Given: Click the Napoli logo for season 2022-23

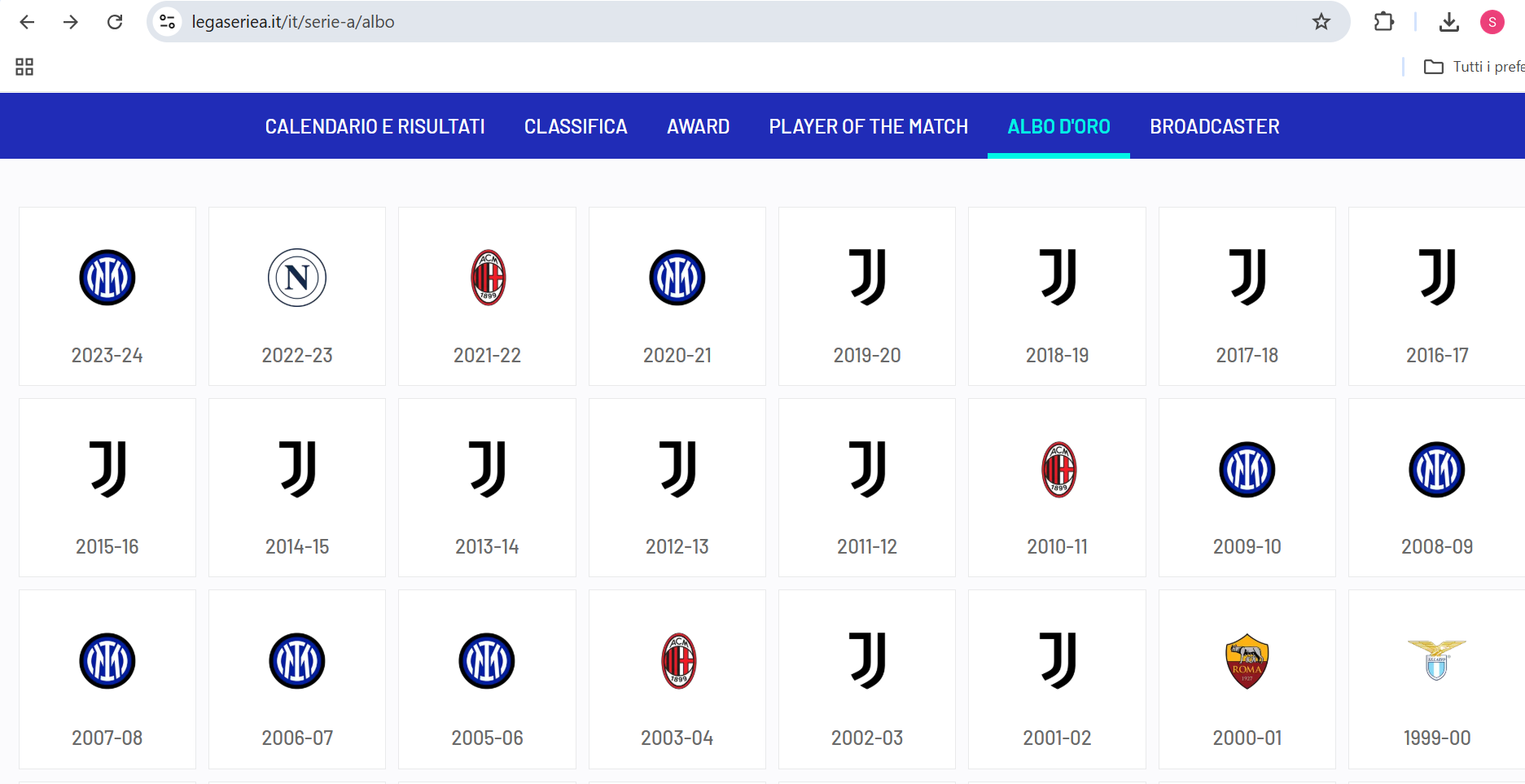Looking at the screenshot, I should (297, 278).
